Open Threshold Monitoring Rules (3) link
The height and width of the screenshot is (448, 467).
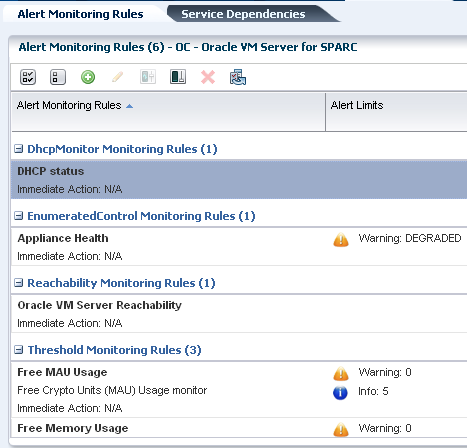tap(114, 350)
